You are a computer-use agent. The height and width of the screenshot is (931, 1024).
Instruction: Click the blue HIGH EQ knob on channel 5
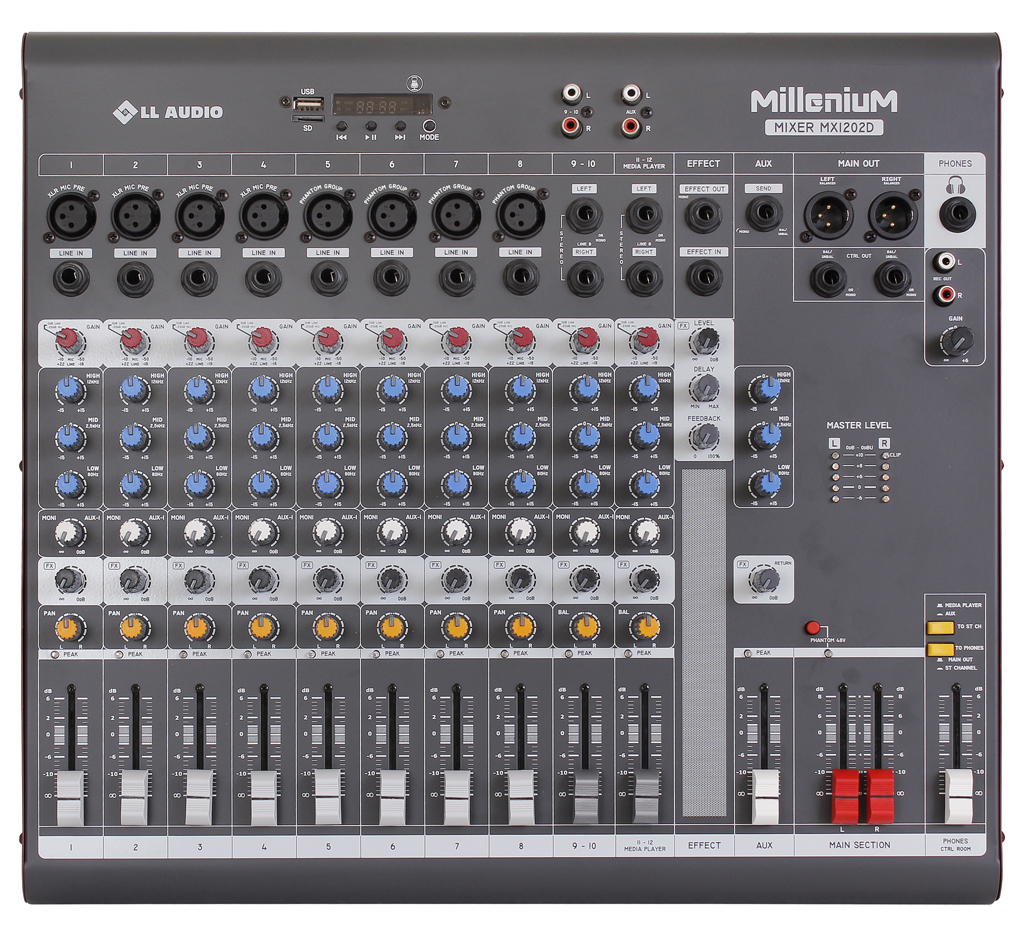[x=326, y=389]
